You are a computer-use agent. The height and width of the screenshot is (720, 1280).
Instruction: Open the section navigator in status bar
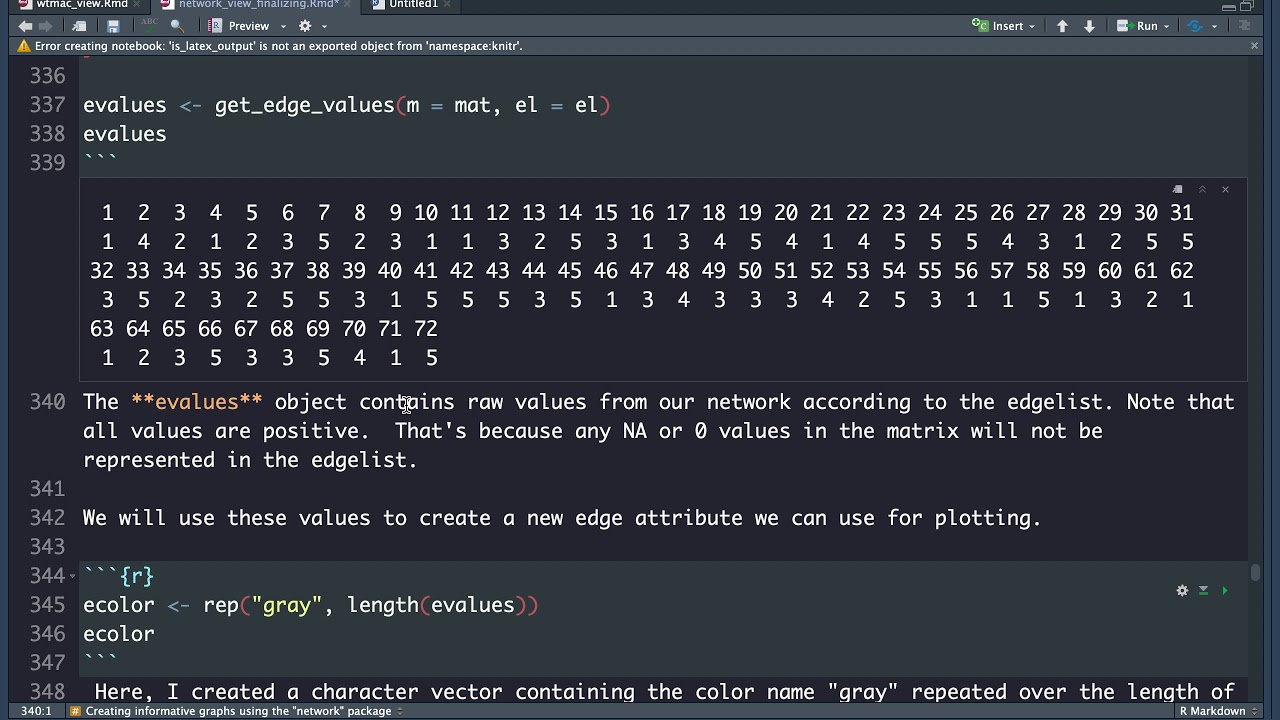coord(237,711)
